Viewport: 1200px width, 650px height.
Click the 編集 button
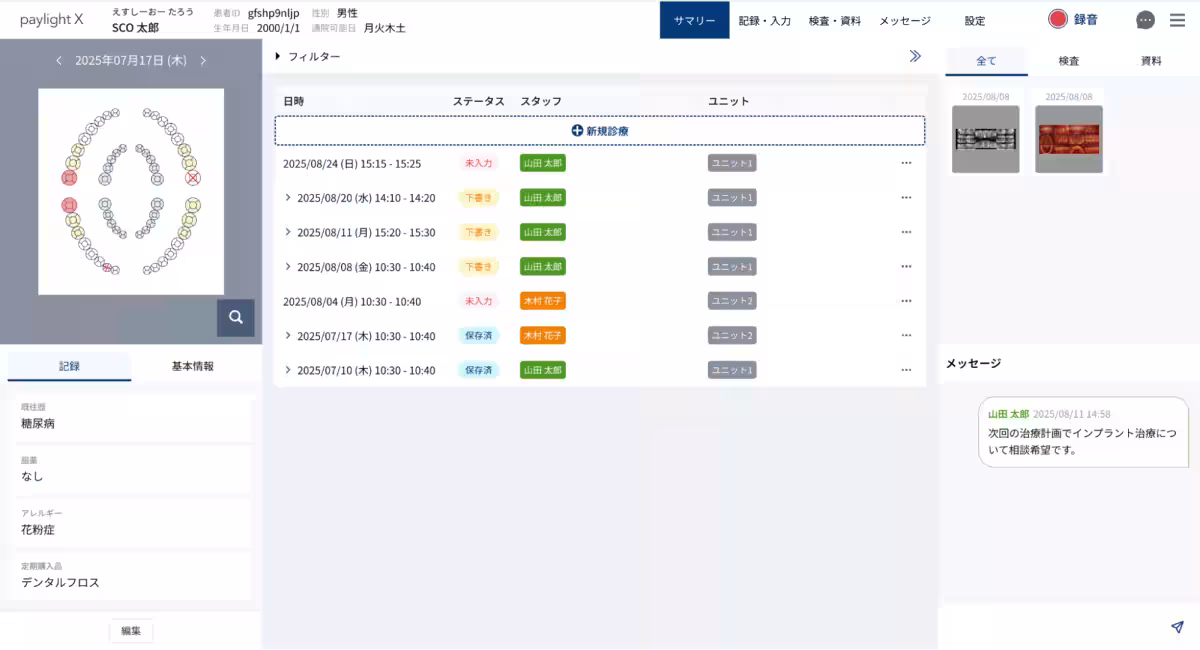(x=131, y=631)
